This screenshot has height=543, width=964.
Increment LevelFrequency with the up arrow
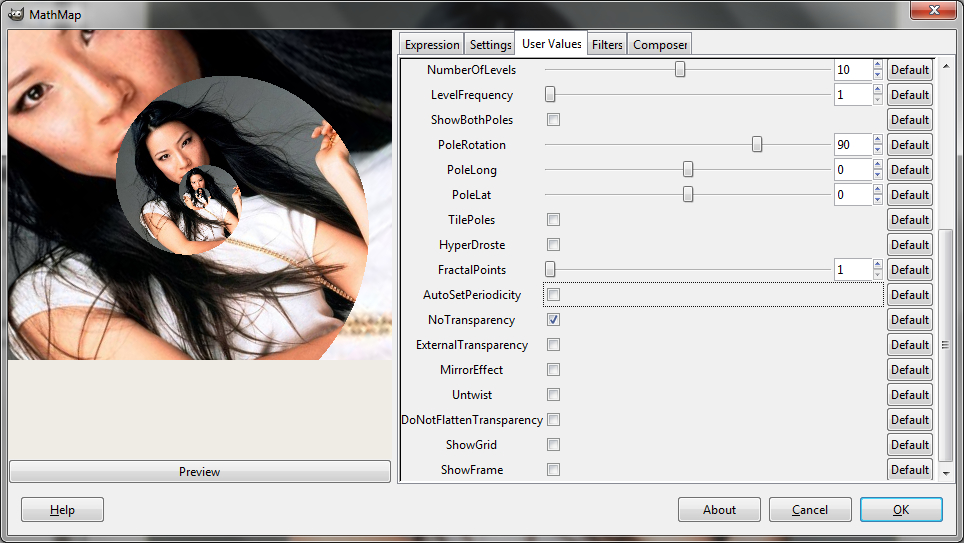(877, 90)
